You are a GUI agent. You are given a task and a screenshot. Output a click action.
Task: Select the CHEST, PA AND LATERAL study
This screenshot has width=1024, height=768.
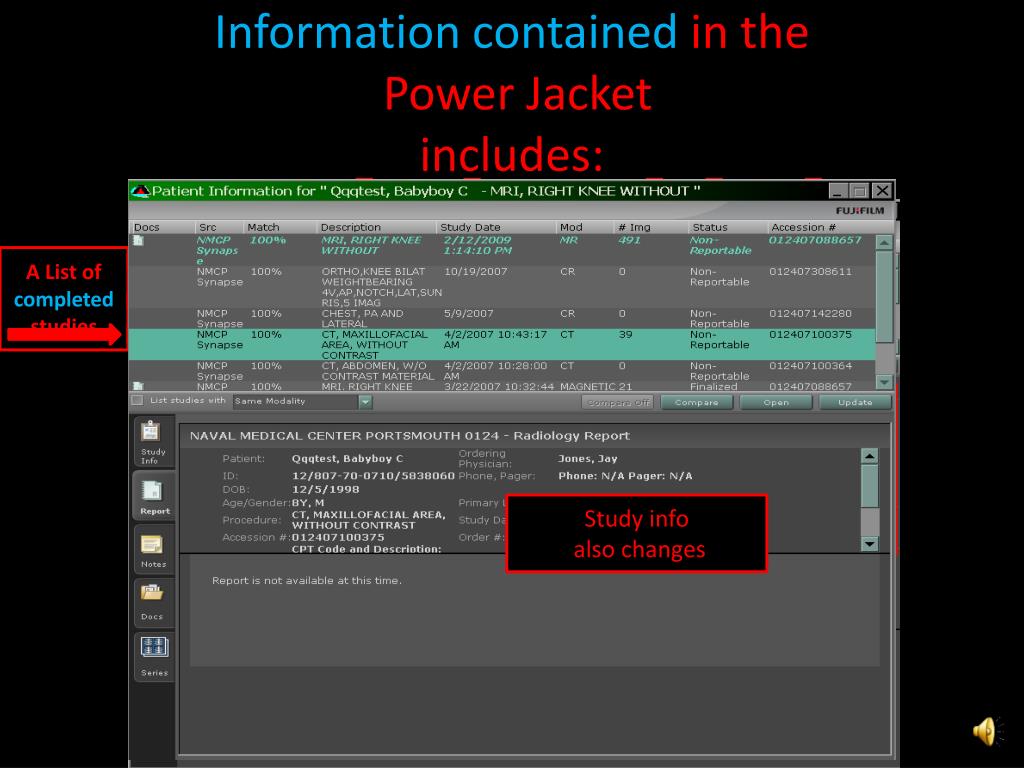(502, 318)
